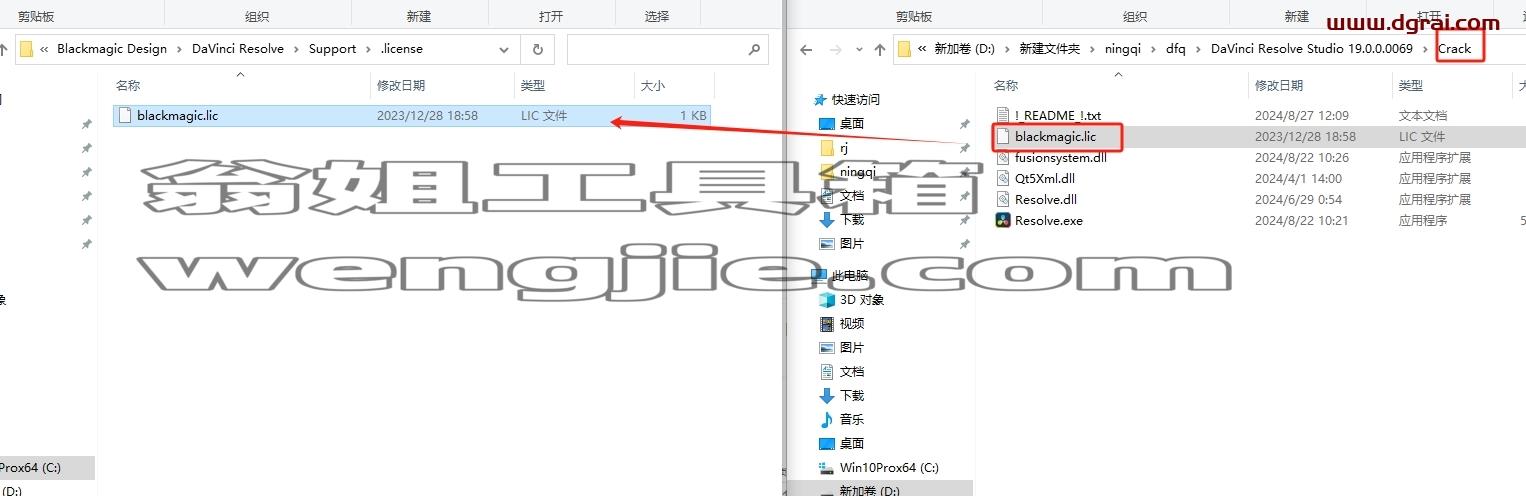Expand chevron after Support breadcrumb
This screenshot has width=1526, height=496.
(369, 49)
